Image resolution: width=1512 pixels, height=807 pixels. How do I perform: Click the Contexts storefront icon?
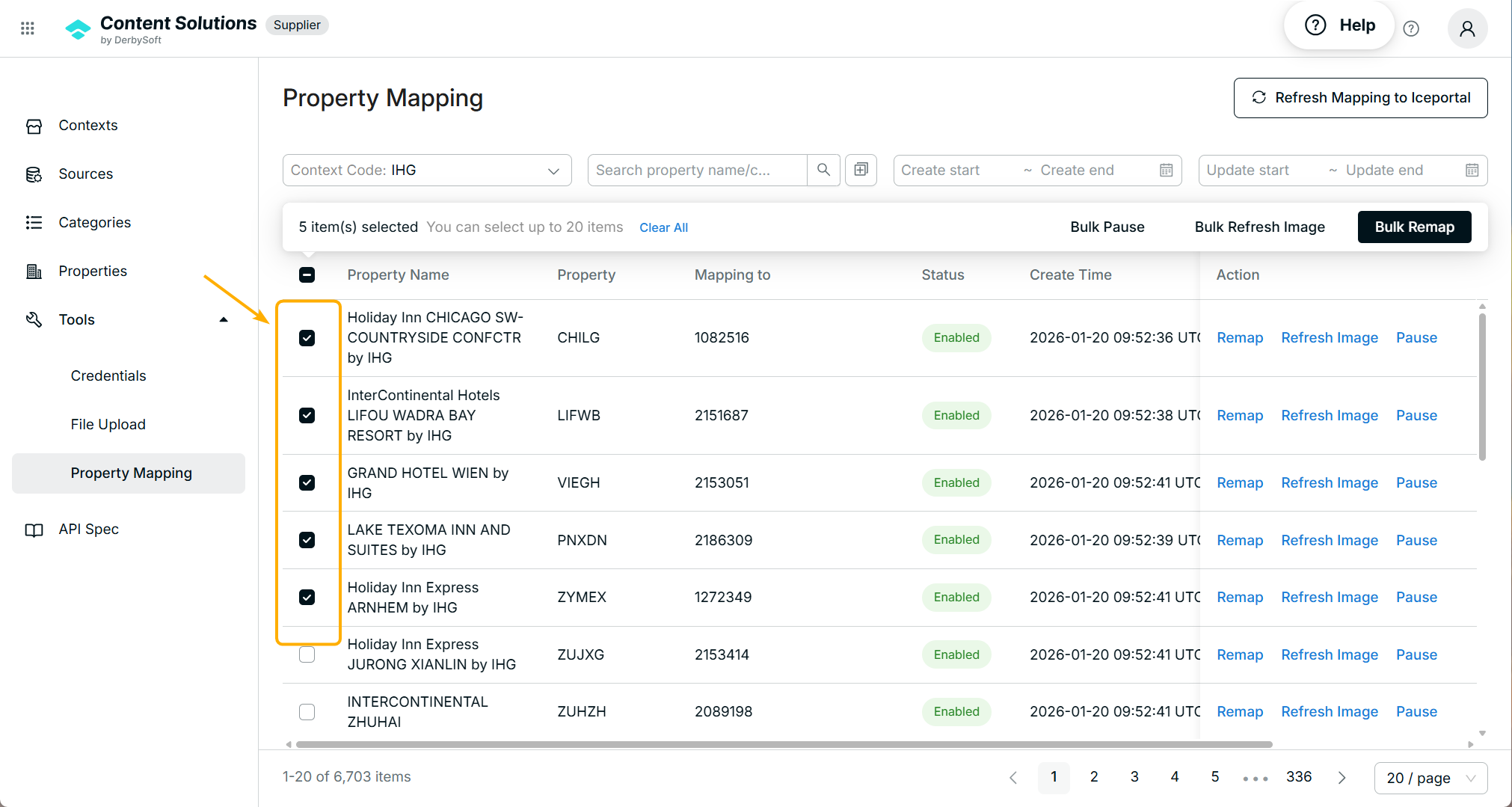tap(34, 126)
